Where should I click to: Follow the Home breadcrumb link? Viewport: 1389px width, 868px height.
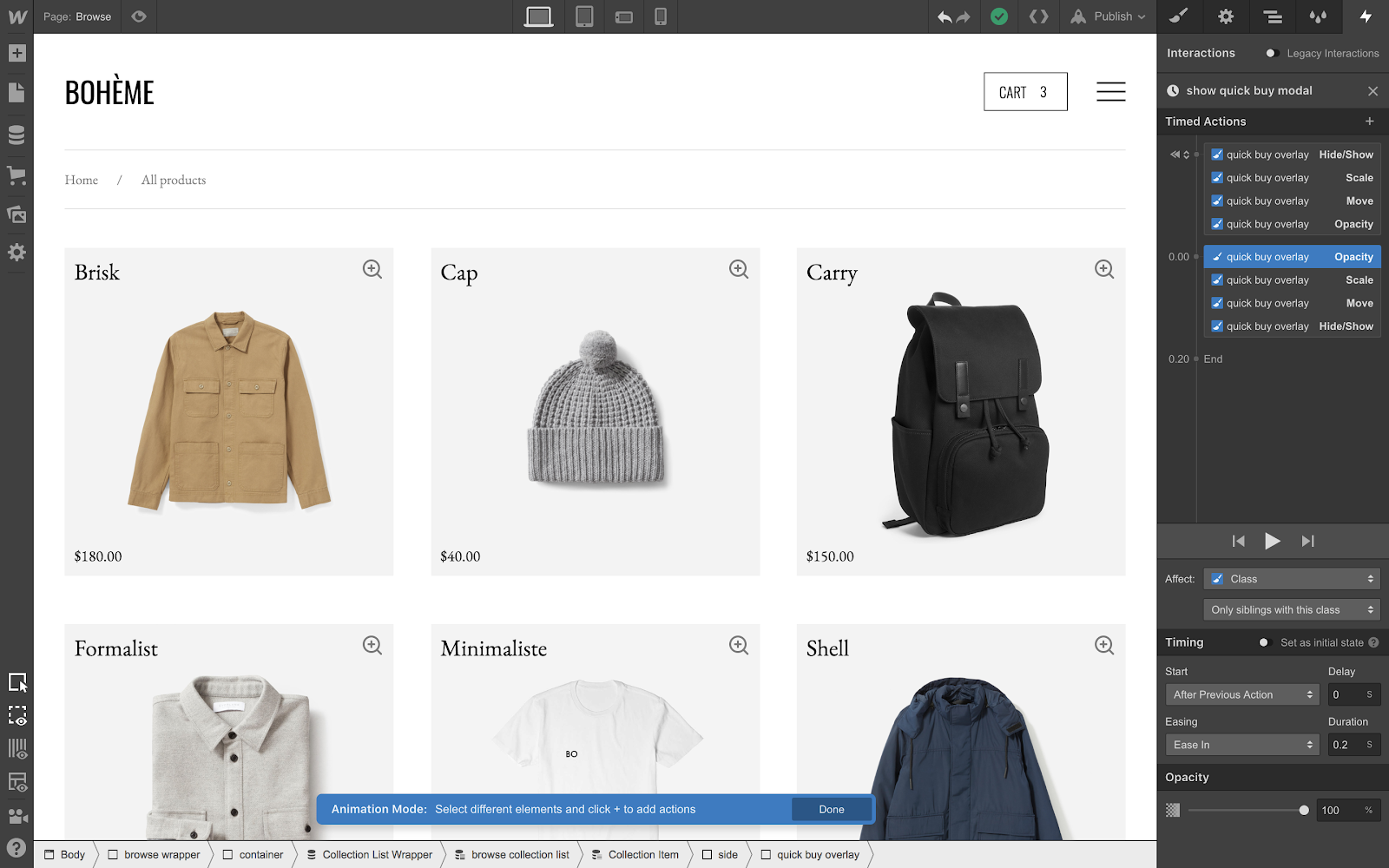pos(82,180)
